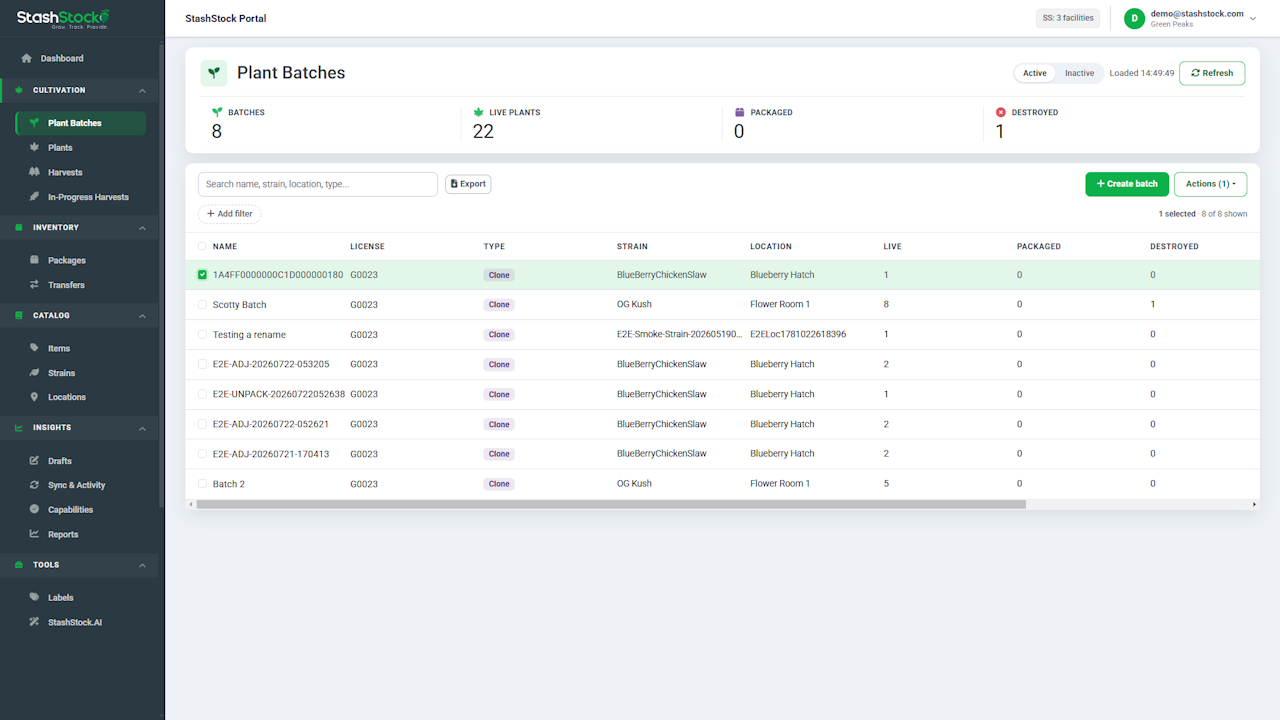
Task: Click the scrollbar right arrow
Action: (x=1255, y=504)
